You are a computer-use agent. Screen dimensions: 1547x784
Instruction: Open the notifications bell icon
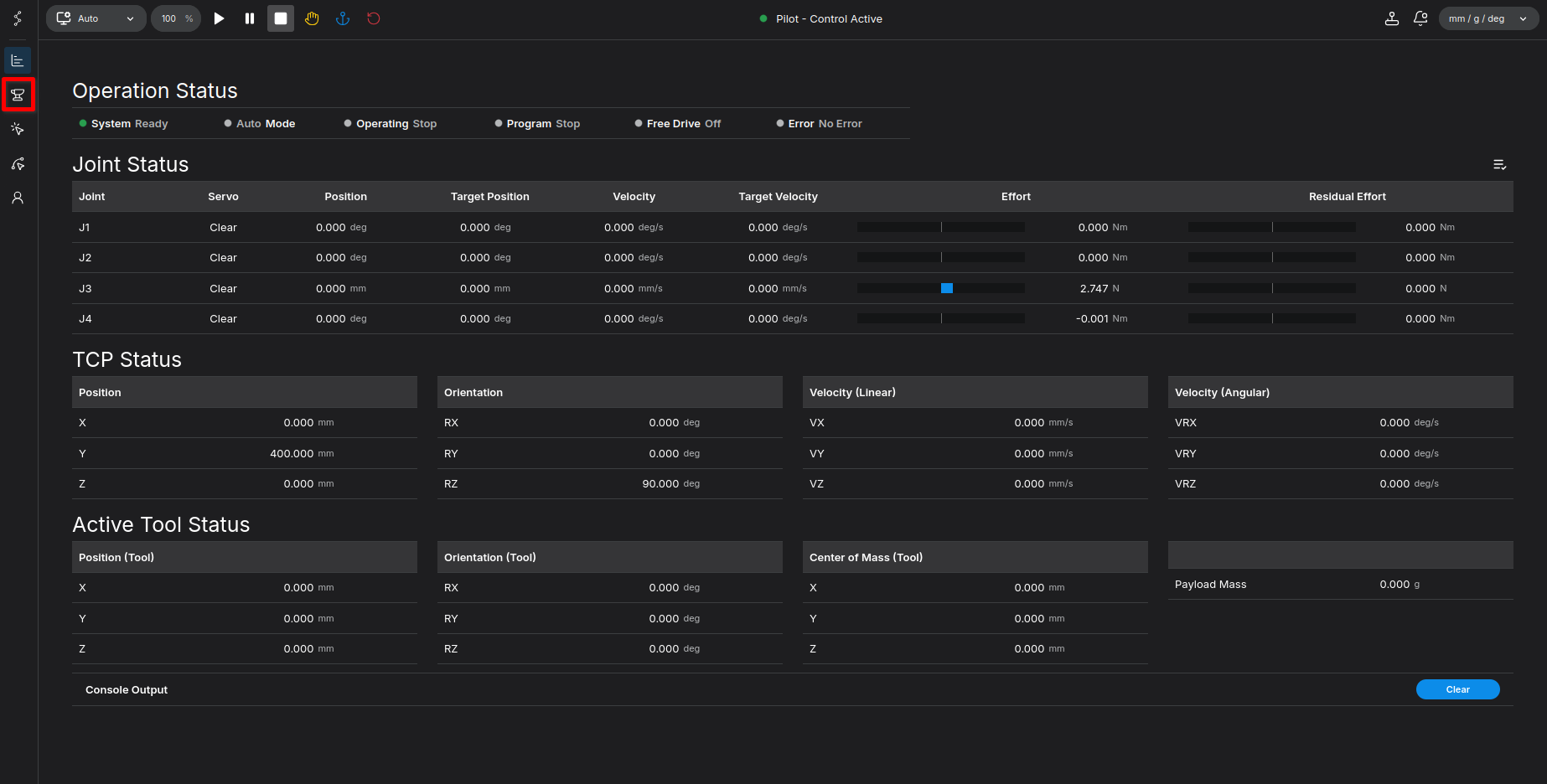tap(1420, 18)
